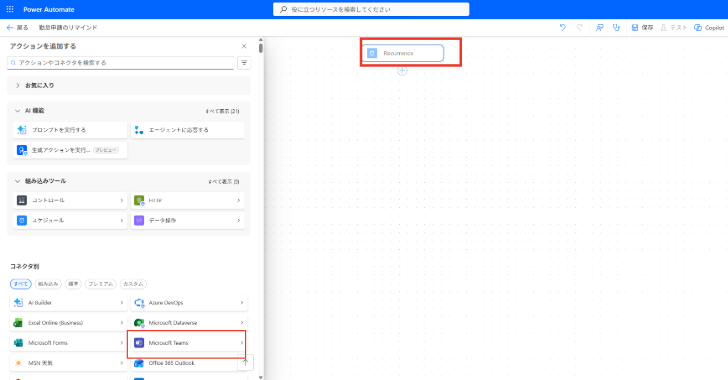Select the すべて connector filter

[x=20, y=284]
